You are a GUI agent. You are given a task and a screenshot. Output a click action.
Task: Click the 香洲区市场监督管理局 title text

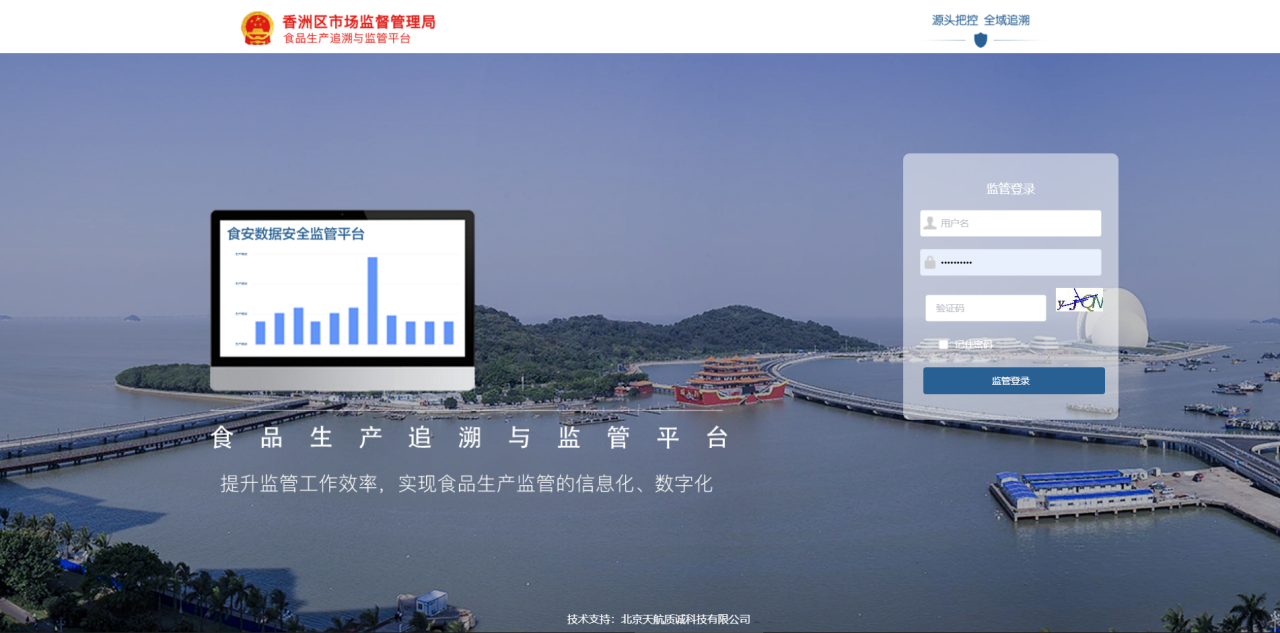tap(359, 21)
